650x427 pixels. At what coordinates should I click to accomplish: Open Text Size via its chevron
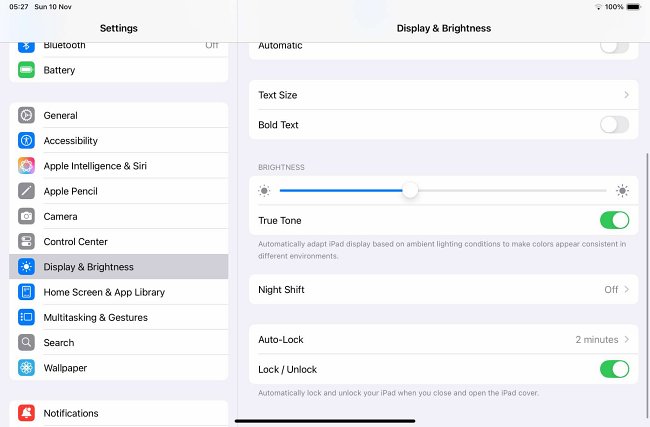coord(626,95)
